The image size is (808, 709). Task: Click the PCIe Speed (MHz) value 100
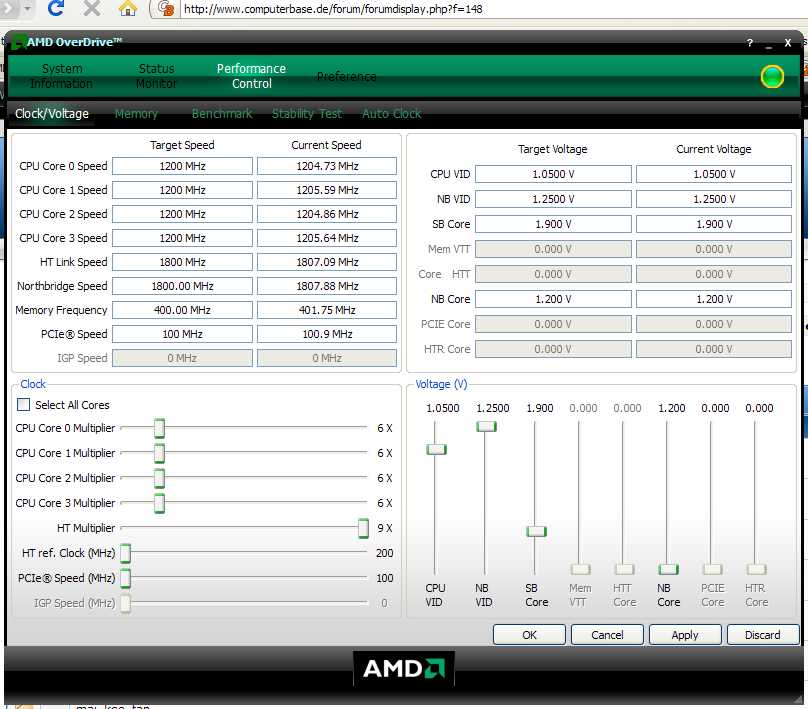[x=384, y=578]
